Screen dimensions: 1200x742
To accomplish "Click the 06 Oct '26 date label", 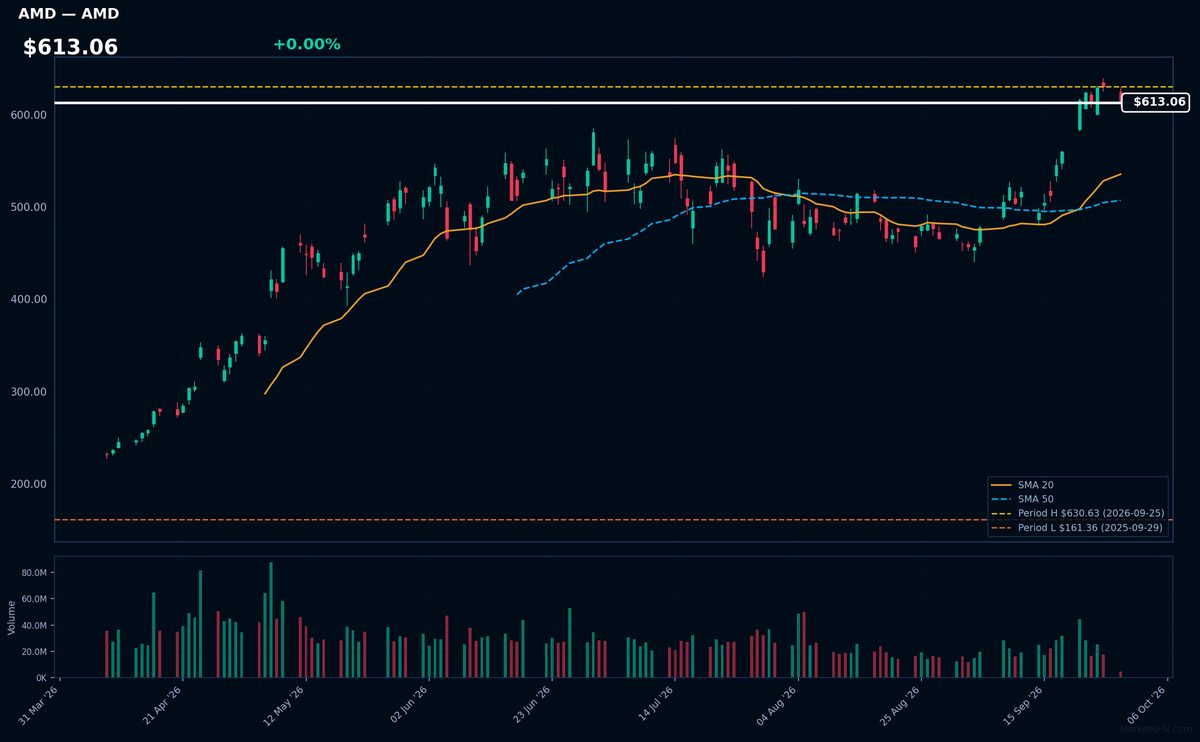I will (x=1148, y=704).
